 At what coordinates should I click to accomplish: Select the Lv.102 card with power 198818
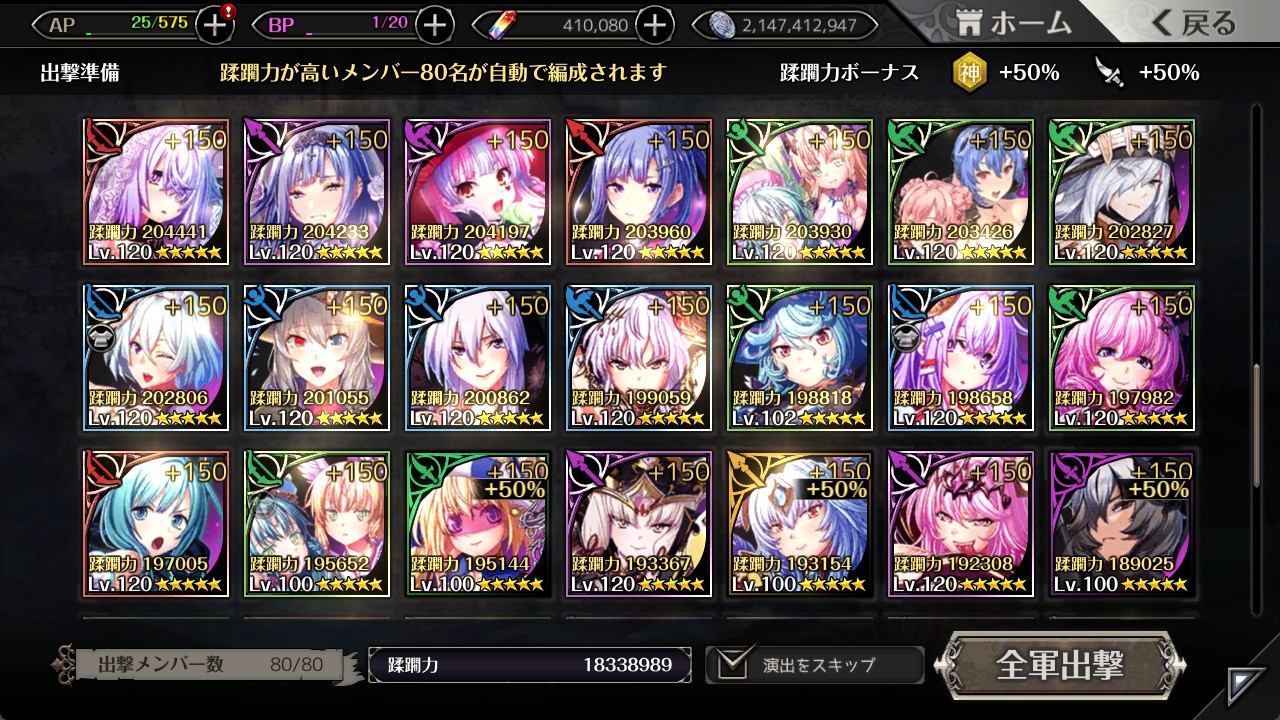799,358
